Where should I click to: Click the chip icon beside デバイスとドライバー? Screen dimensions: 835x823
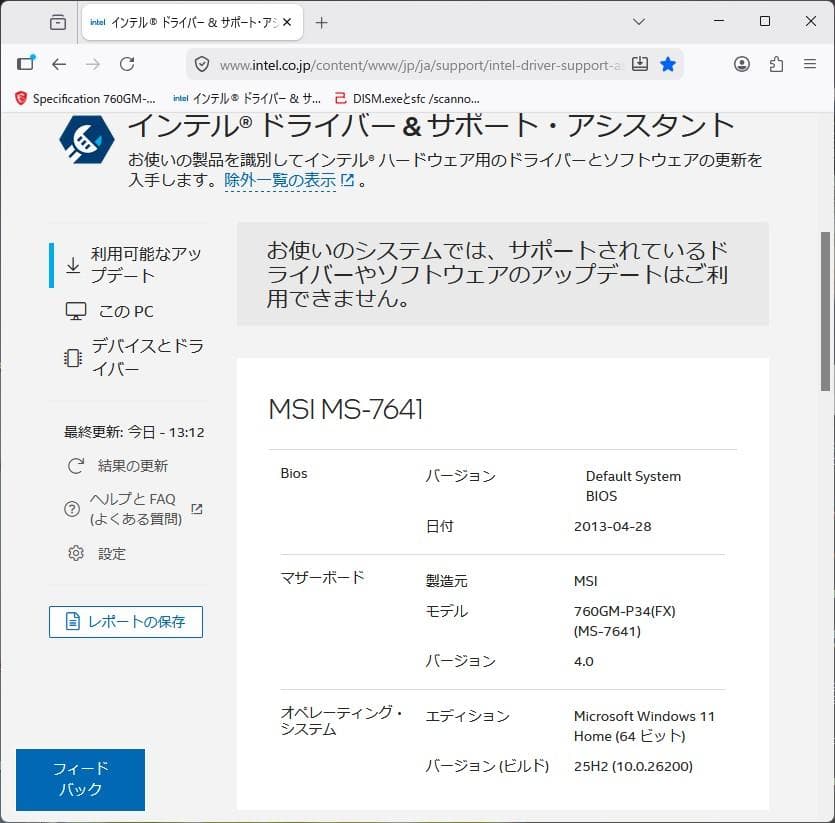coord(73,358)
